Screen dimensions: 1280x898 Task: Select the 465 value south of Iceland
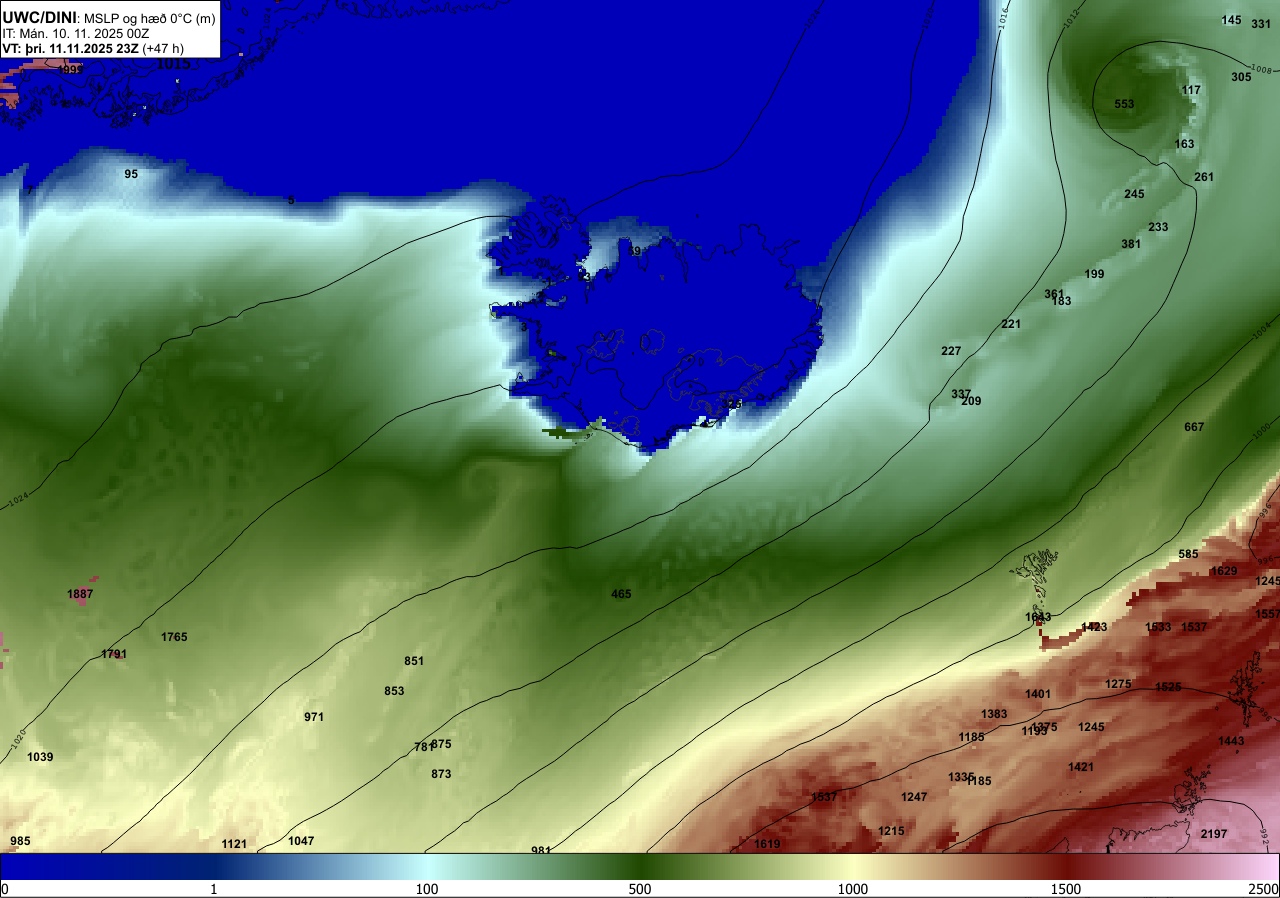621,594
